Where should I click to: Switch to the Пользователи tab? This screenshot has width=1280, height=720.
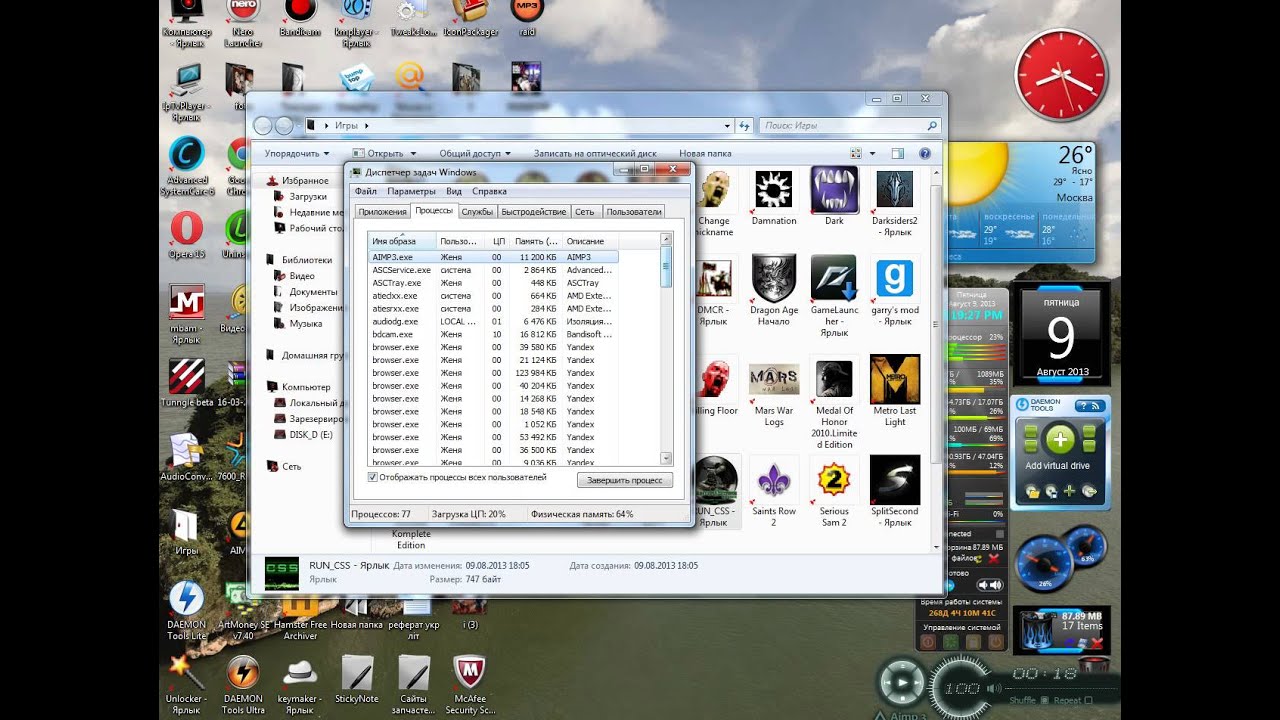click(634, 212)
